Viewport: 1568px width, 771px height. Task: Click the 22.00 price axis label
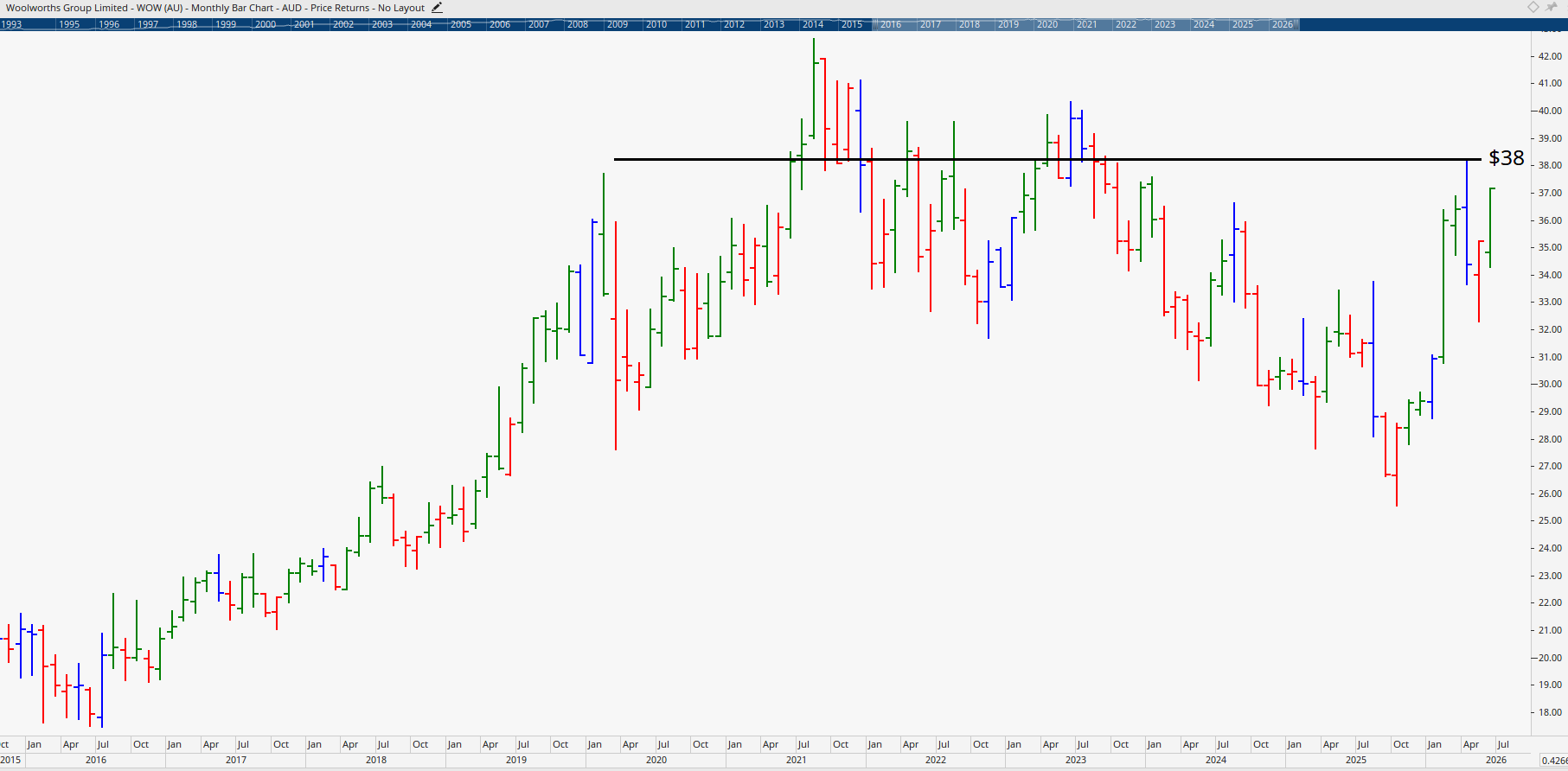(1550, 603)
